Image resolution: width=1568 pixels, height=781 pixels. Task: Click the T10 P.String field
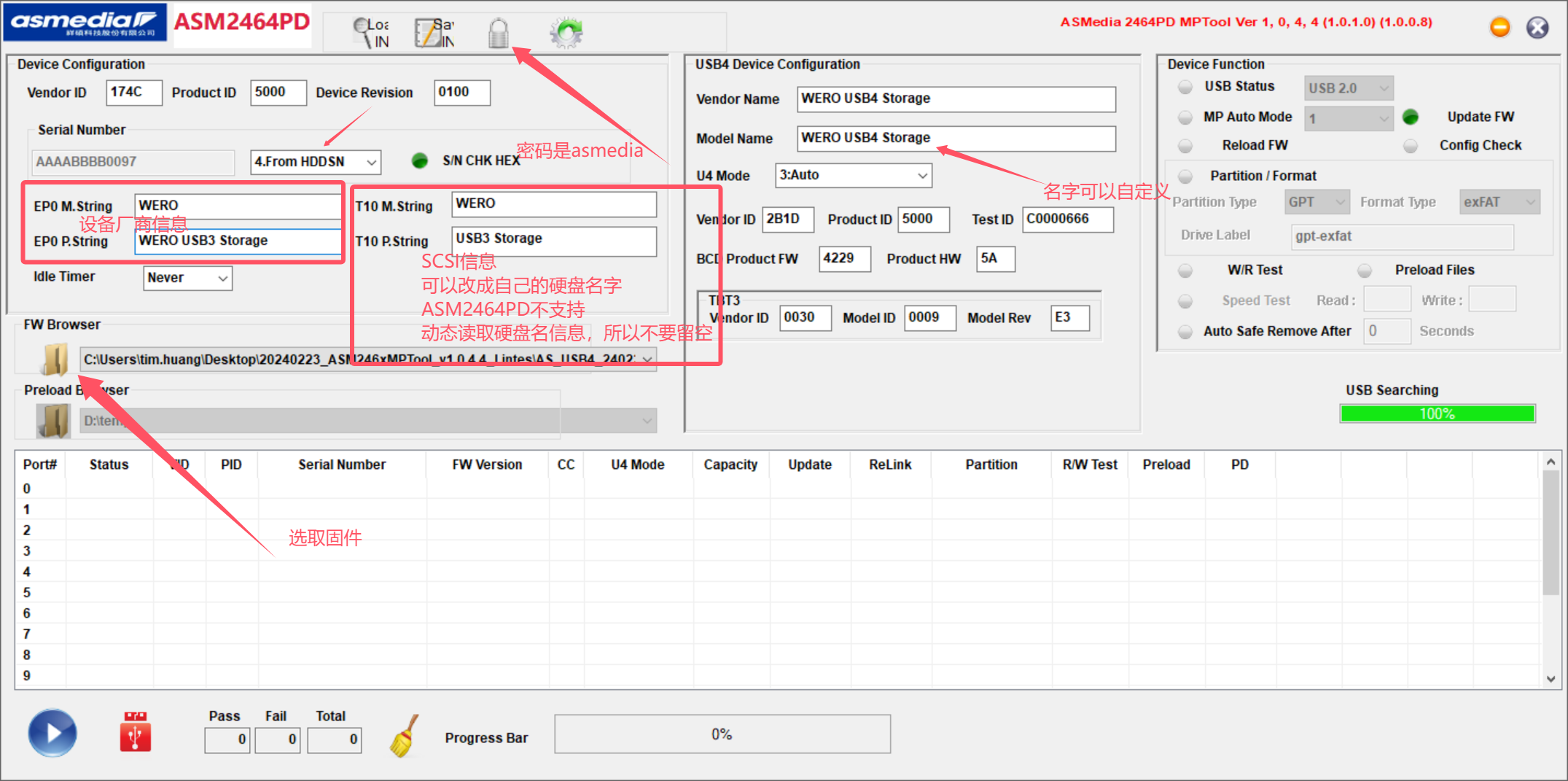tap(554, 241)
